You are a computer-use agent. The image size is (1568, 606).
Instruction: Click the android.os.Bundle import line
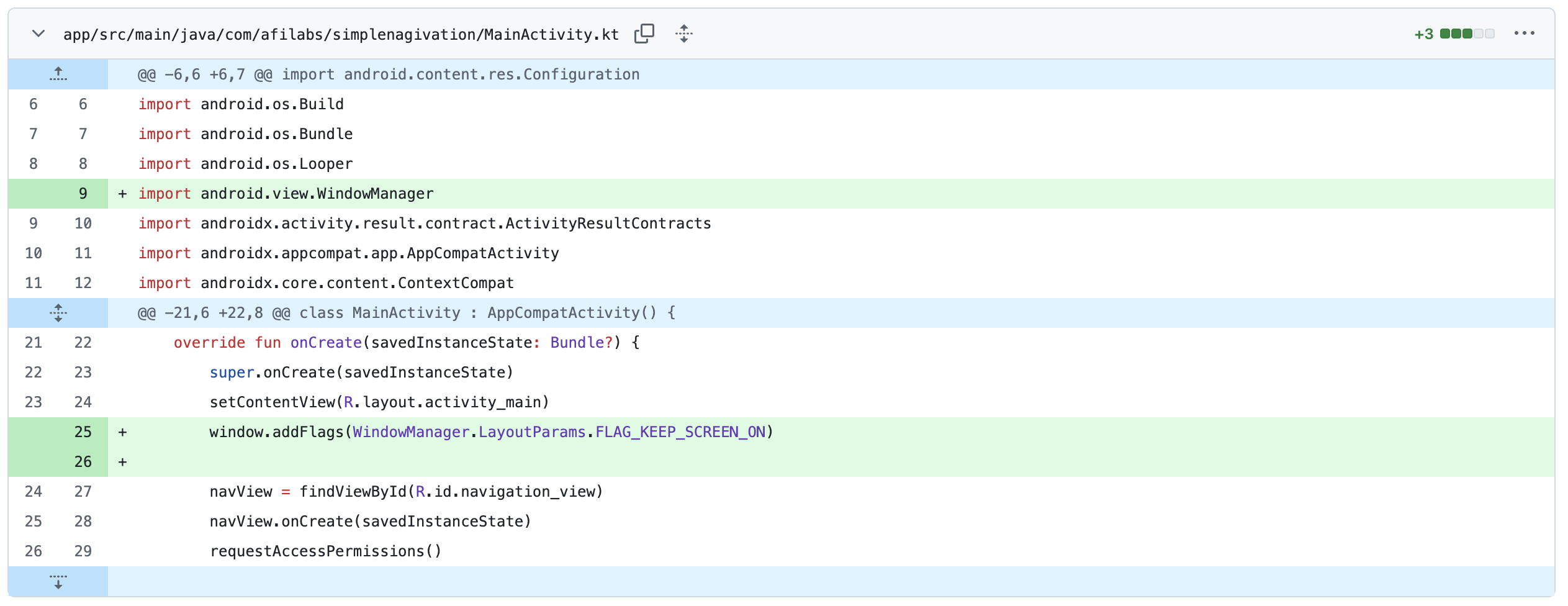[x=245, y=134]
